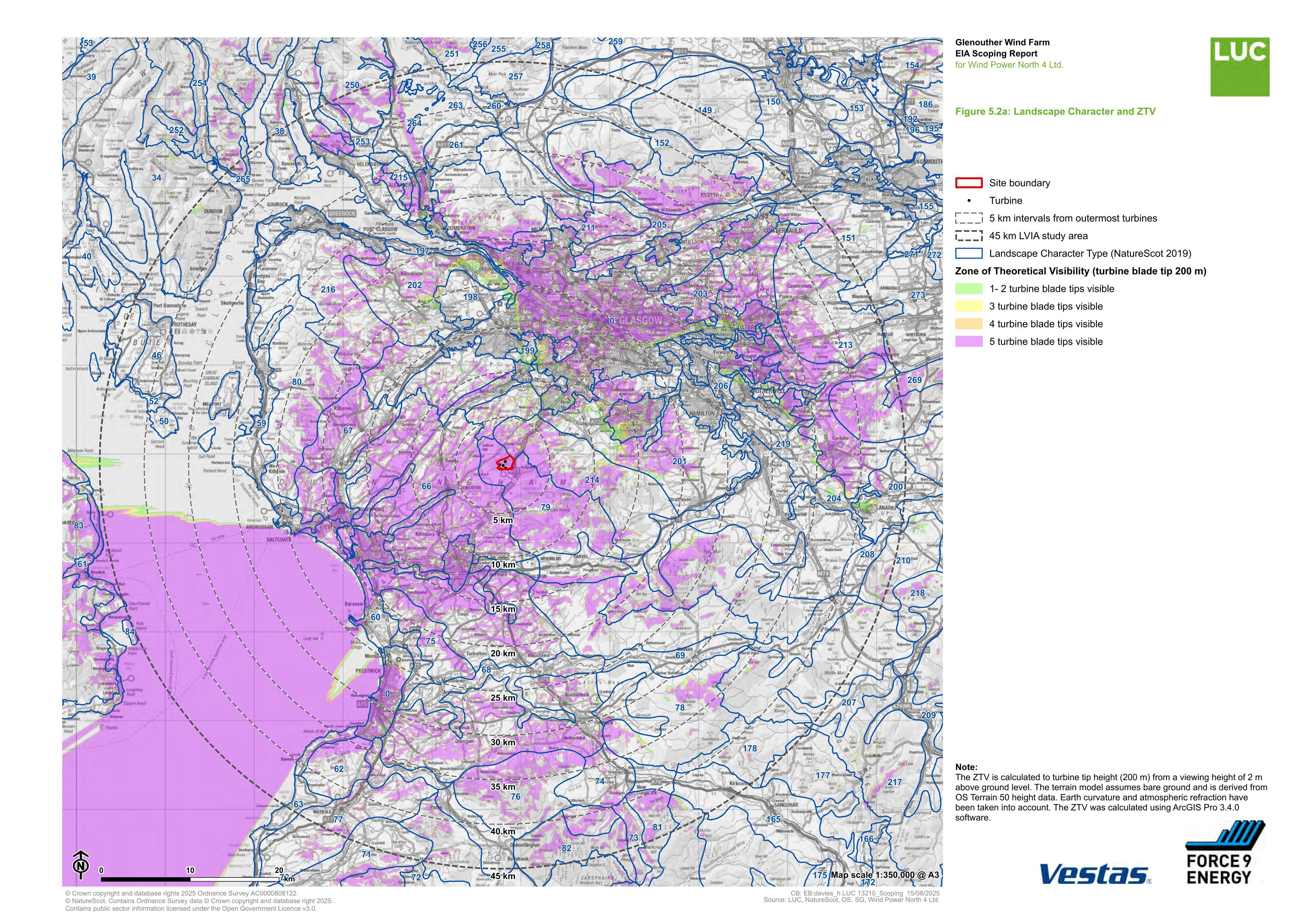
Task: Select the 5 km intervals dashed legend symbol
Action: [969, 218]
